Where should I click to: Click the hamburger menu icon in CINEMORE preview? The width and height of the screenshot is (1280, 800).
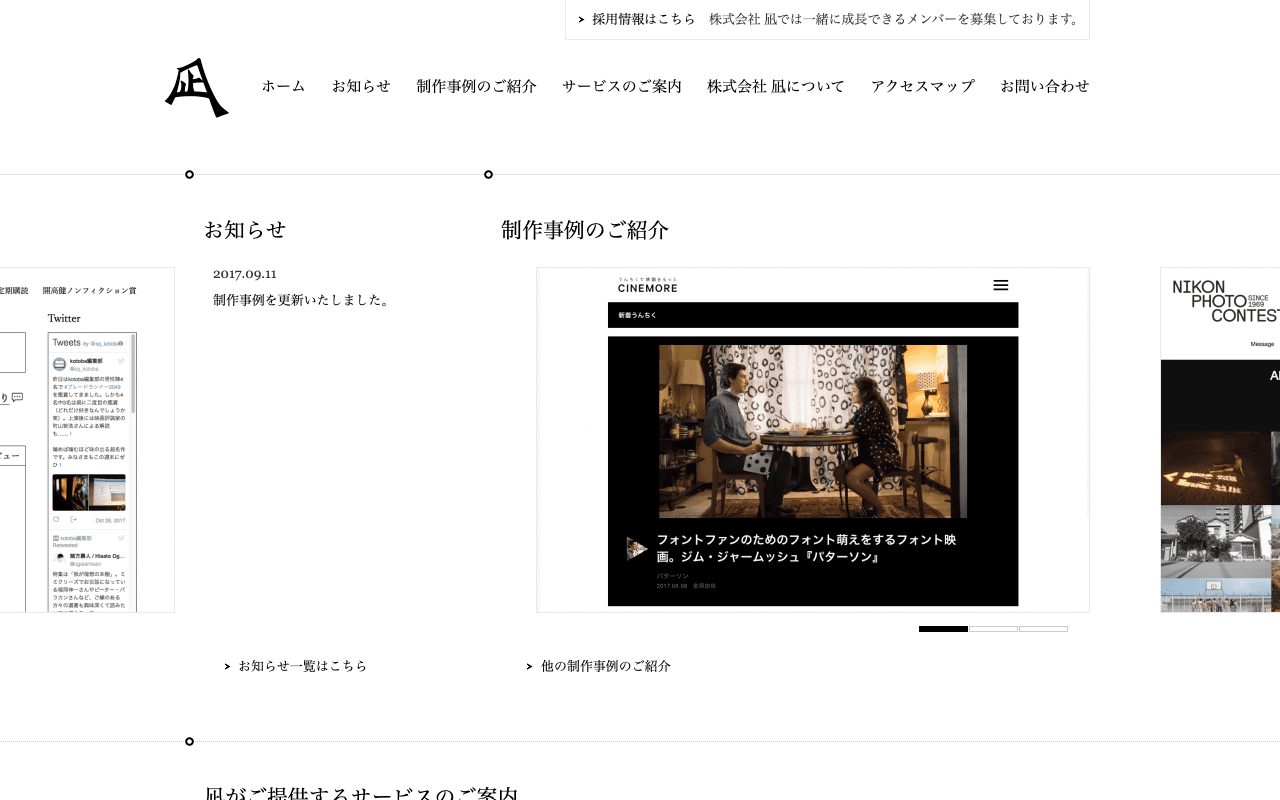click(x=1000, y=285)
